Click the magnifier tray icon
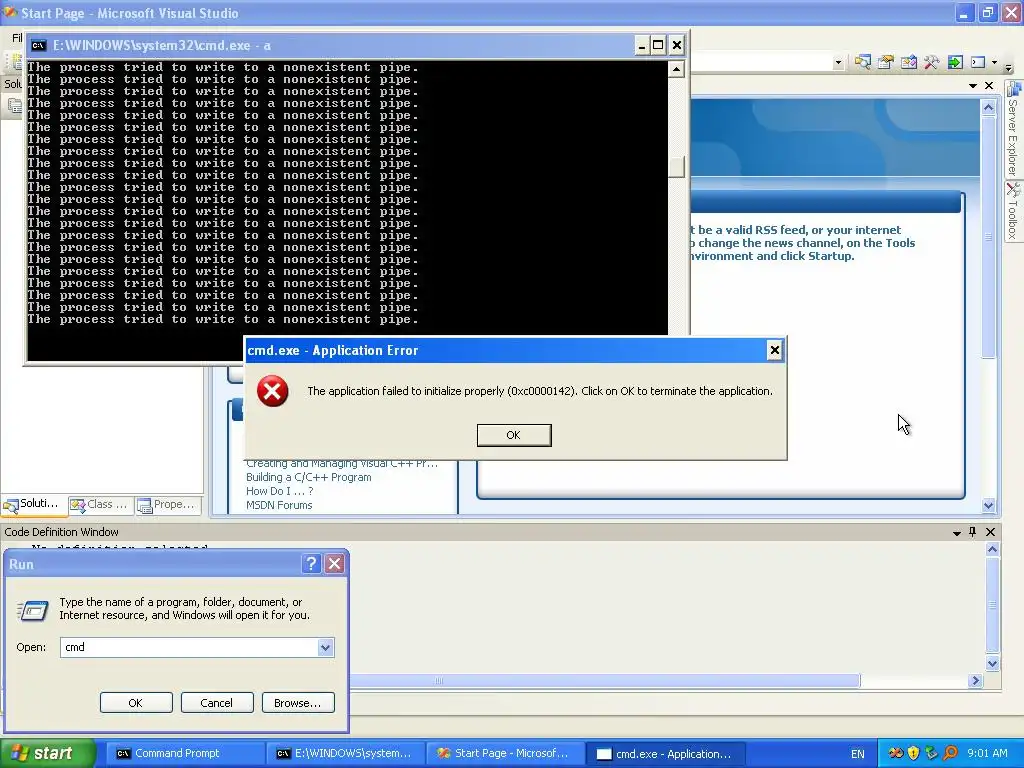Image resolution: width=1024 pixels, height=768 pixels. [950, 754]
